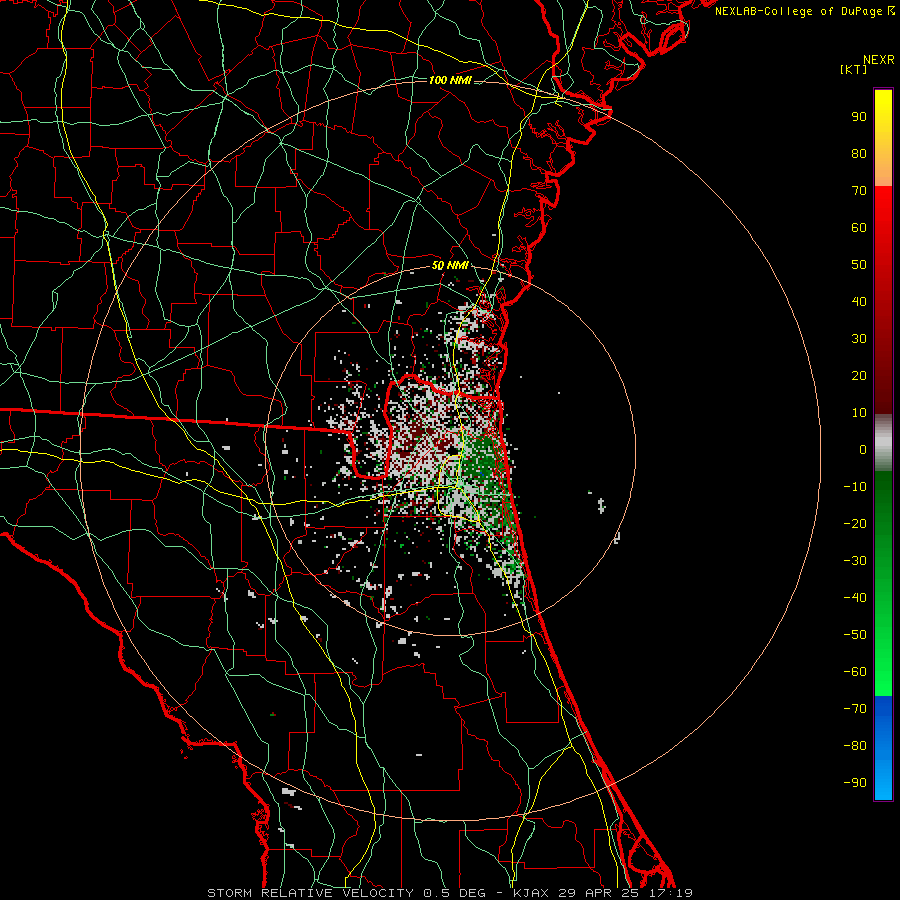Select the -70 knot scale label

855,709
